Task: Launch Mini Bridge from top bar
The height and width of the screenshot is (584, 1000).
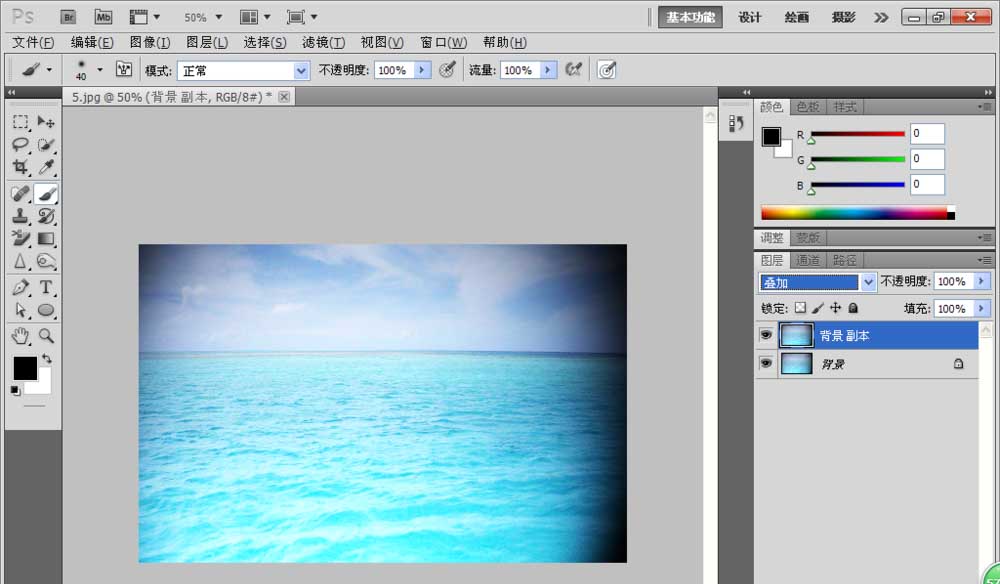Action: [x=103, y=17]
